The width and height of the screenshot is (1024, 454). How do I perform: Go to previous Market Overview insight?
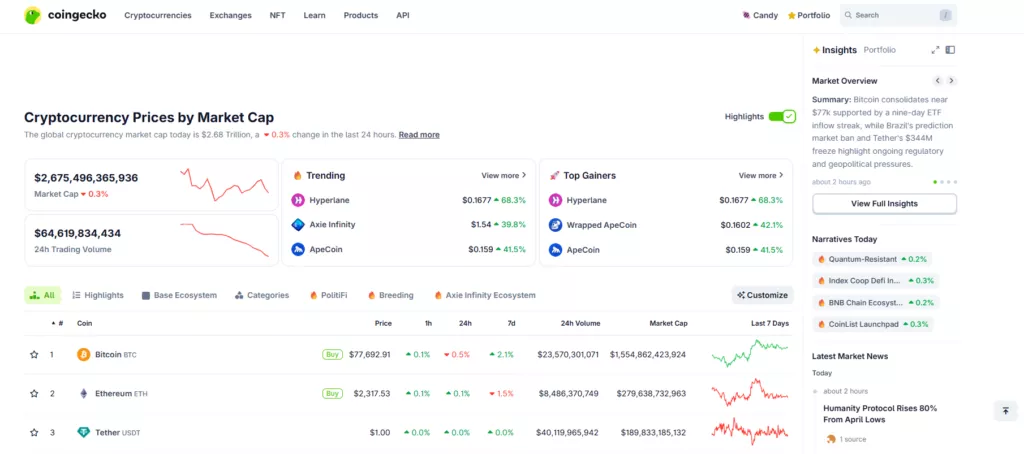click(x=938, y=80)
